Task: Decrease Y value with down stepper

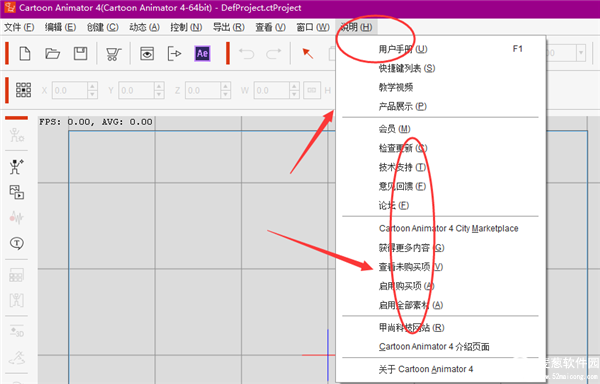Action: coord(160,95)
